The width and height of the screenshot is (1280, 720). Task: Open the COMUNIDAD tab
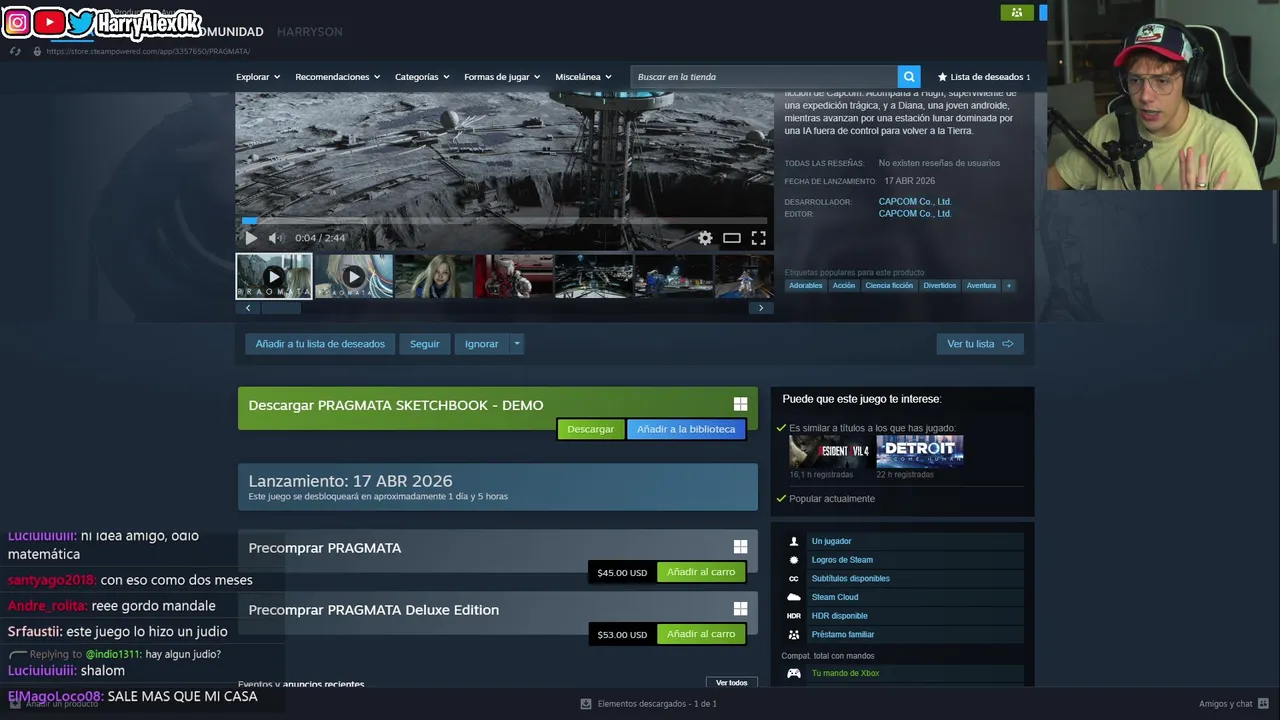point(228,32)
